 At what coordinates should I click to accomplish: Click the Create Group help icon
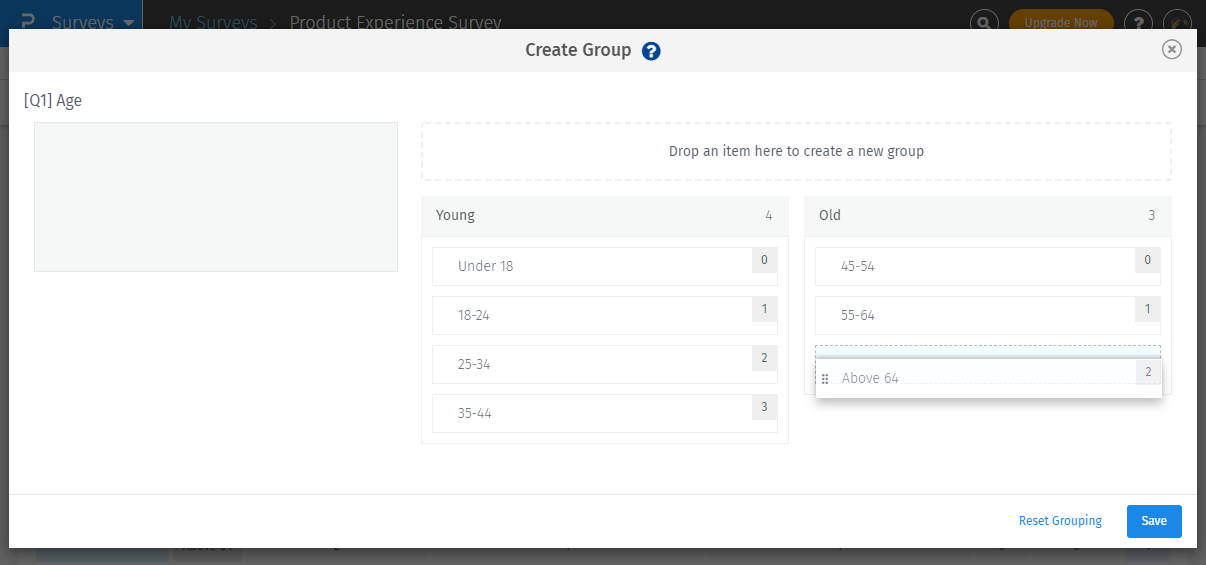(651, 51)
